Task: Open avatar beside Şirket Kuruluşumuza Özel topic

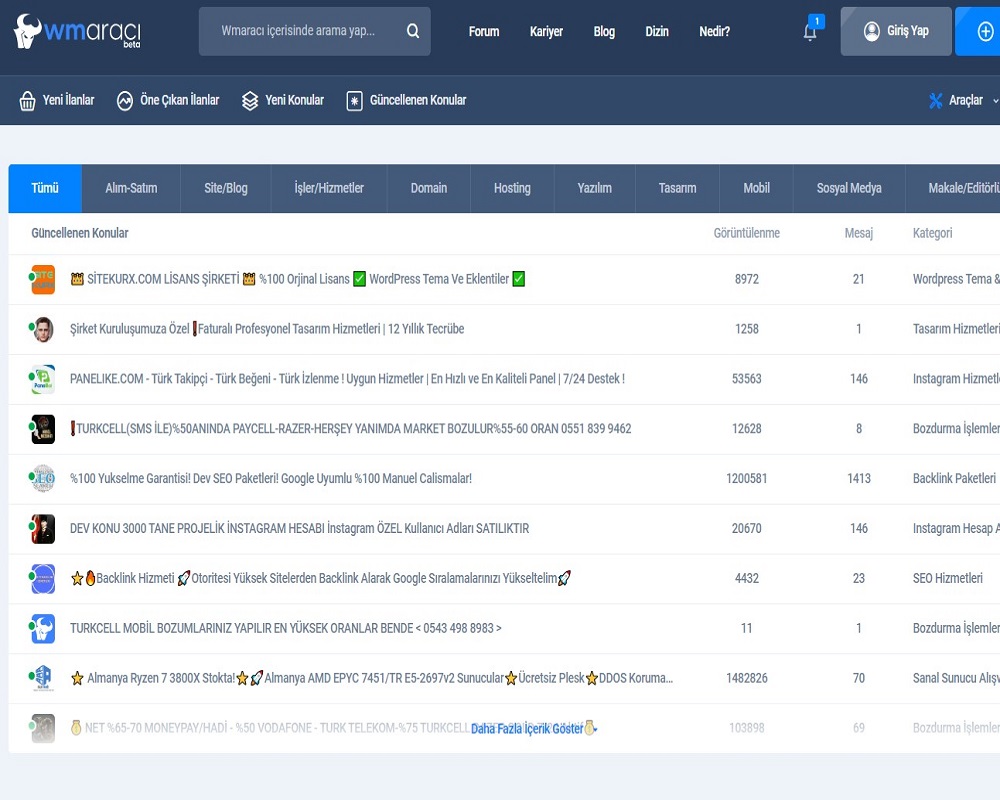Action: click(43, 329)
